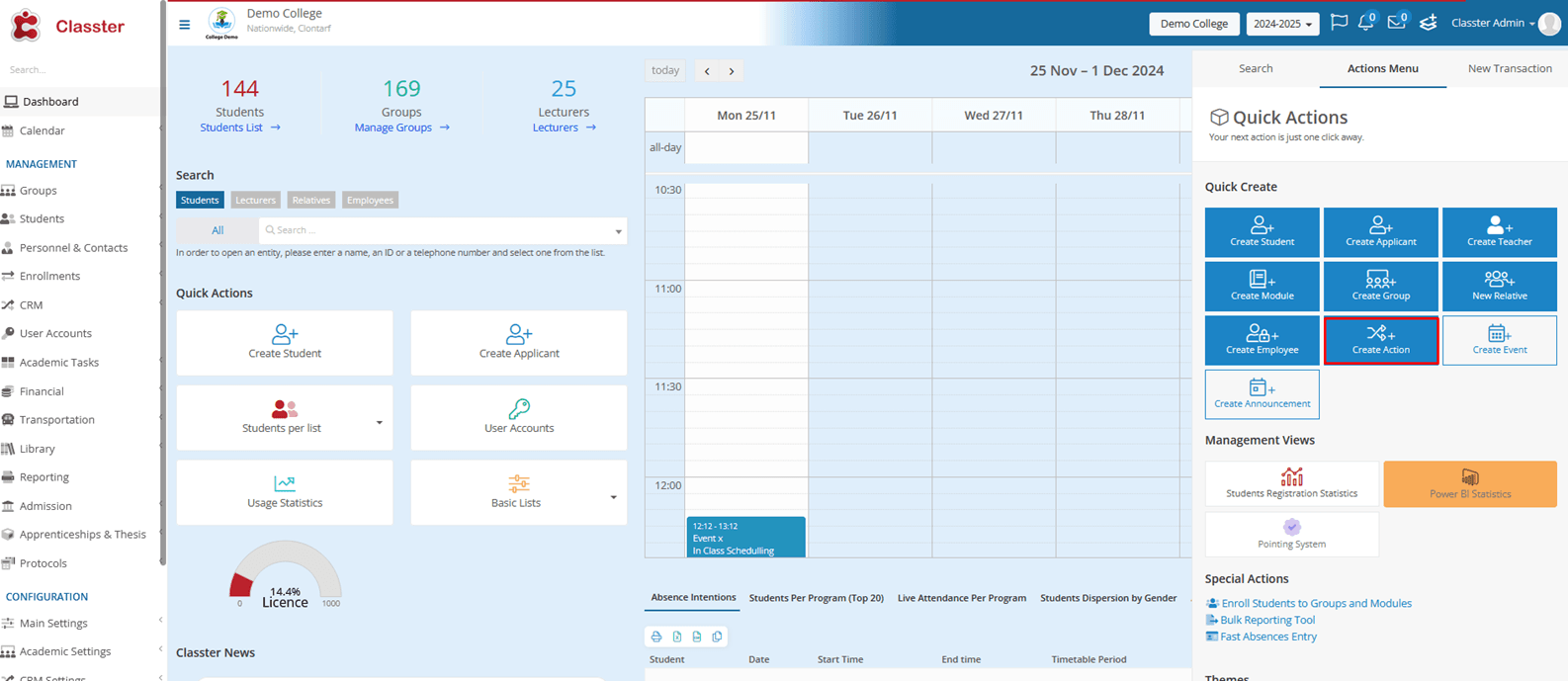Click the sidebar Search field
Viewport: 1568px width, 681px height.
tap(79, 70)
